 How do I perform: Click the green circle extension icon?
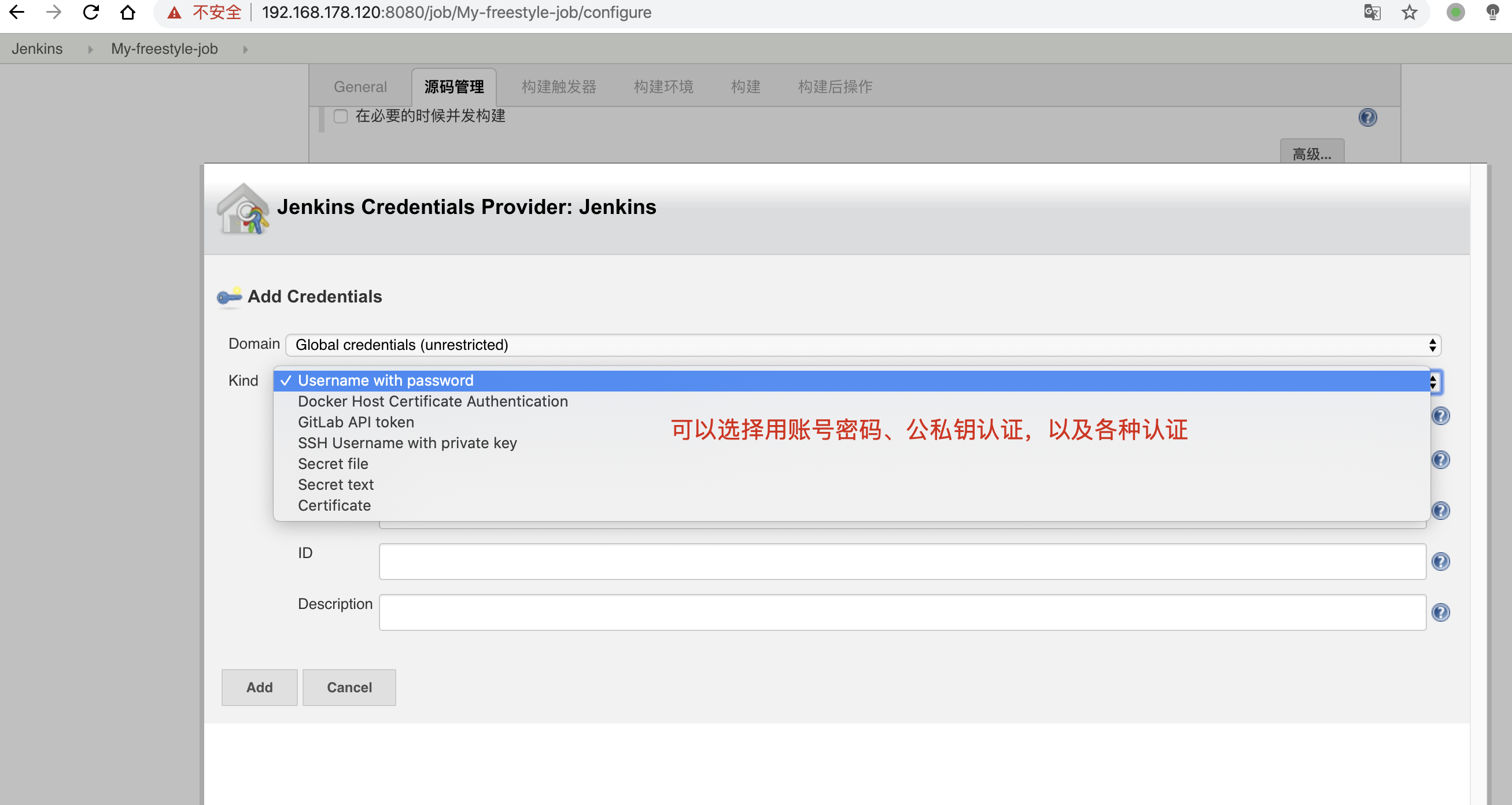pyautogui.click(x=1455, y=12)
